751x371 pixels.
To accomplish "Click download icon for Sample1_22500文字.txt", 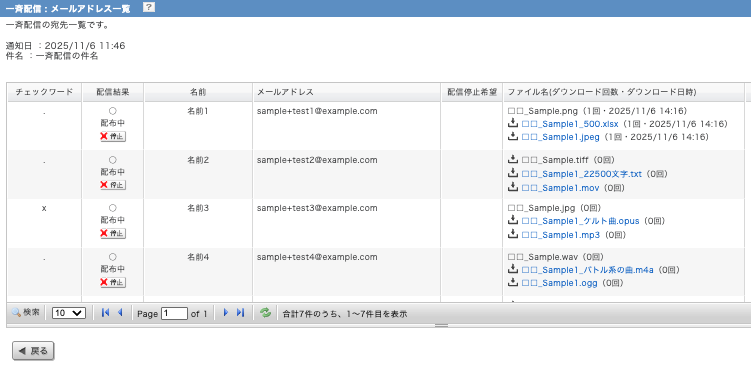I will [x=513, y=173].
